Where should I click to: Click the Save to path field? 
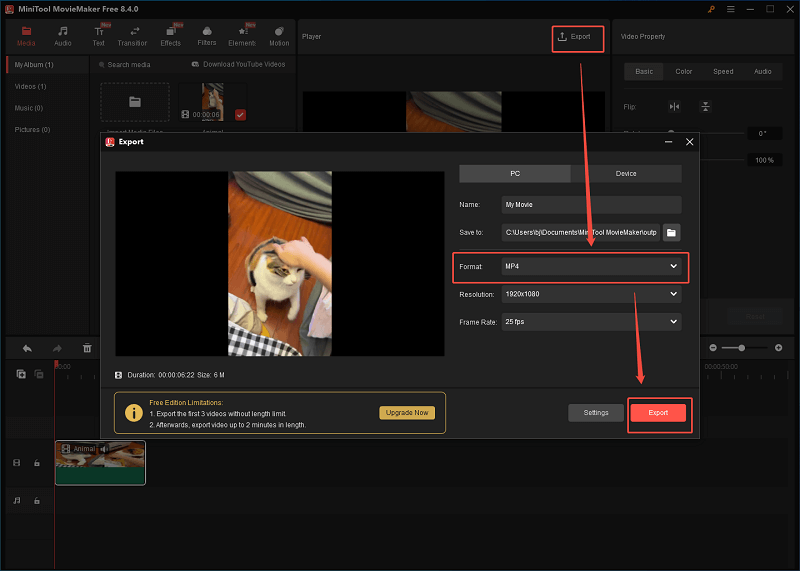tap(581, 233)
